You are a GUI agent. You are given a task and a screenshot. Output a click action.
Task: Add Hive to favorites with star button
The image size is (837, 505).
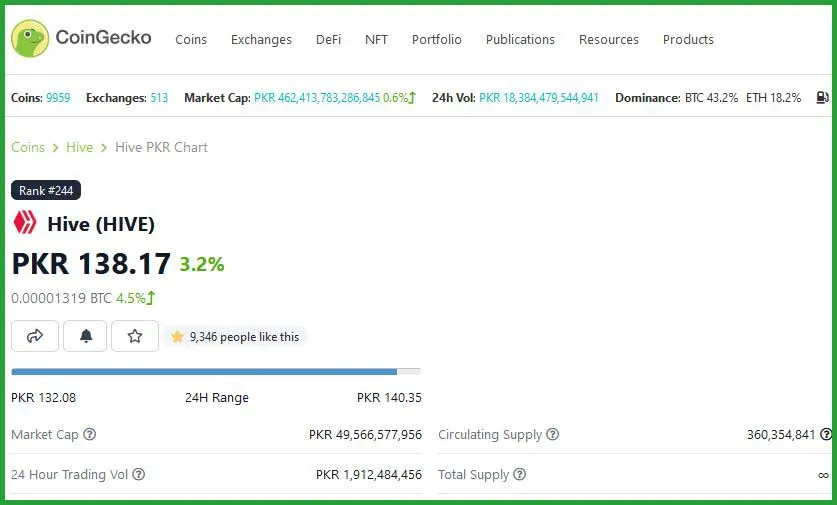pyautogui.click(x=135, y=336)
